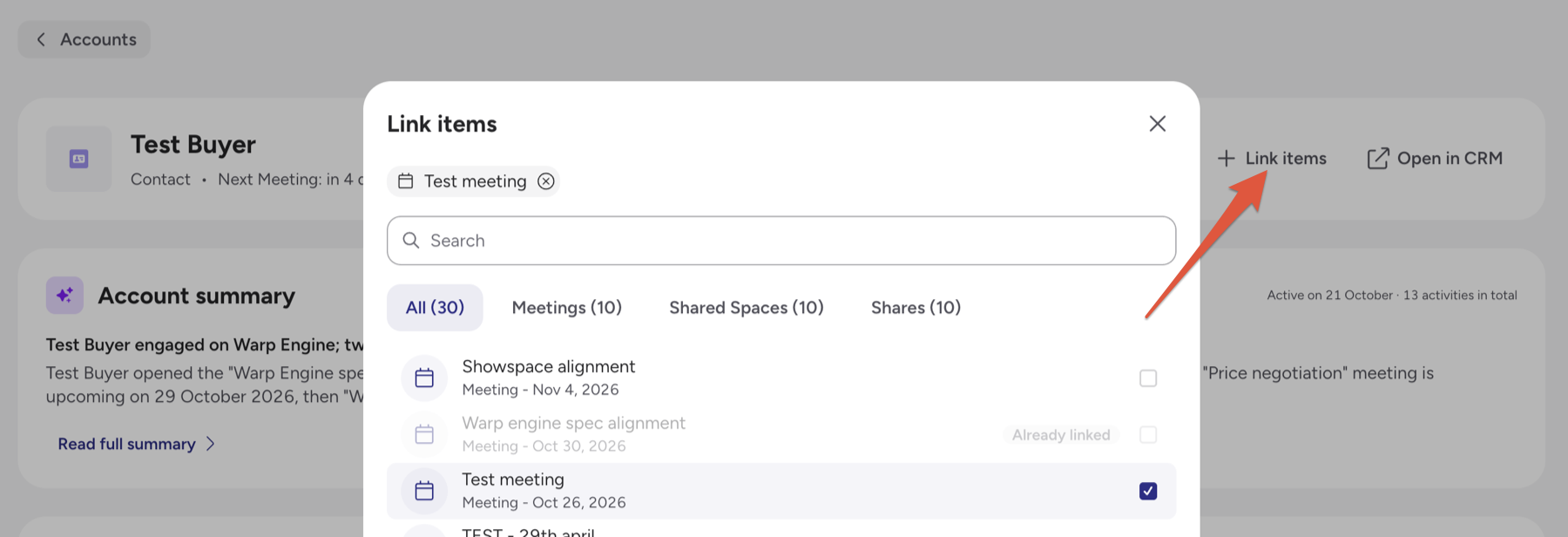Open Read full summary link
Viewport: 1568px width, 537px height.
coord(137,444)
